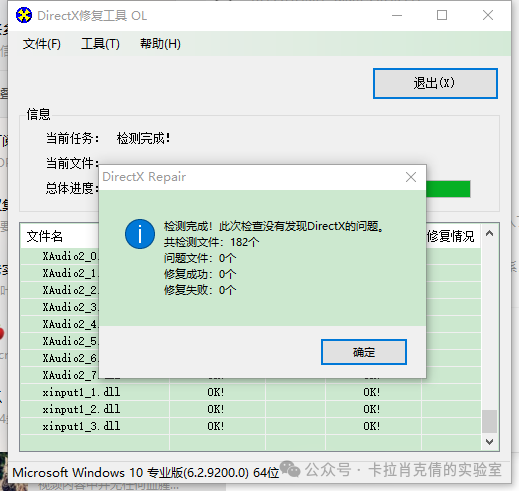Click the 共检测文件: 182个 line
Viewport: 519px width, 491px height.
point(211,242)
